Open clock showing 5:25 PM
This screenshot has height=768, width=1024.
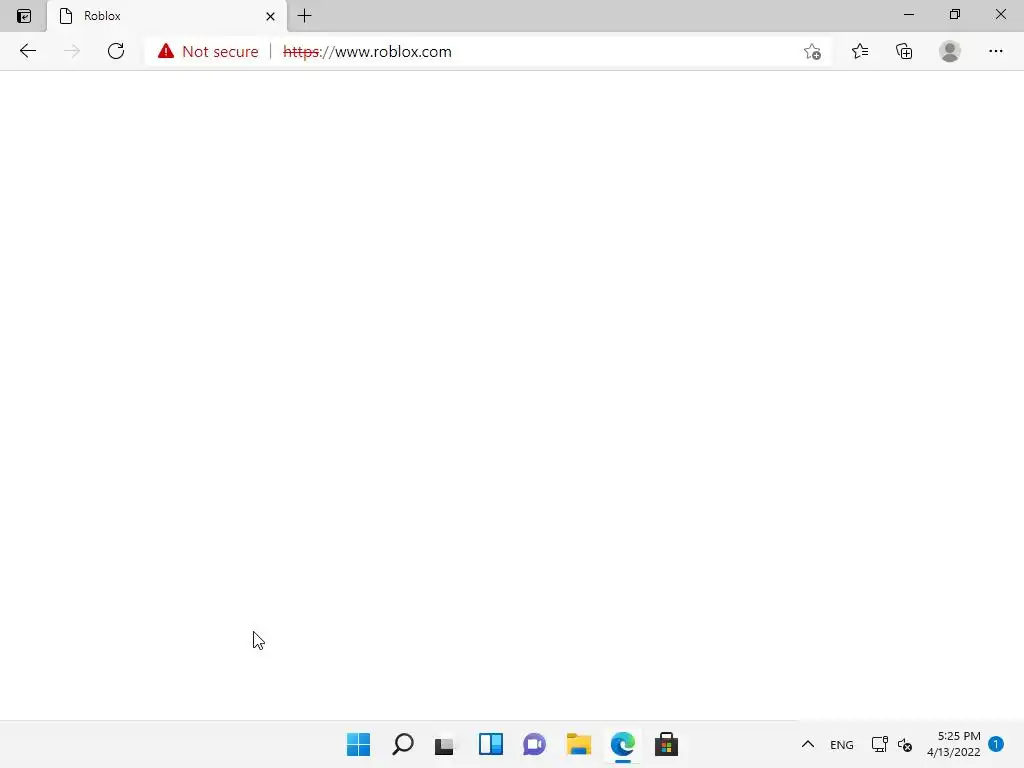(x=953, y=744)
